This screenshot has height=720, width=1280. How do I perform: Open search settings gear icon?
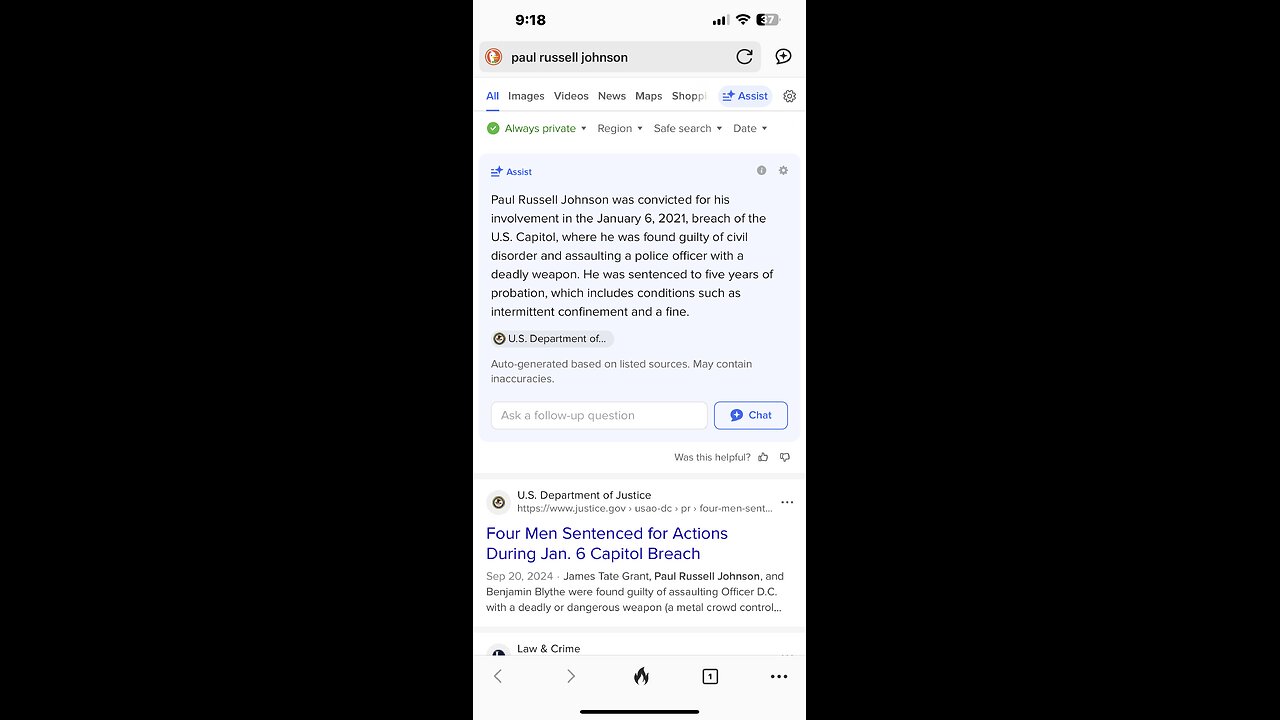[x=789, y=96]
